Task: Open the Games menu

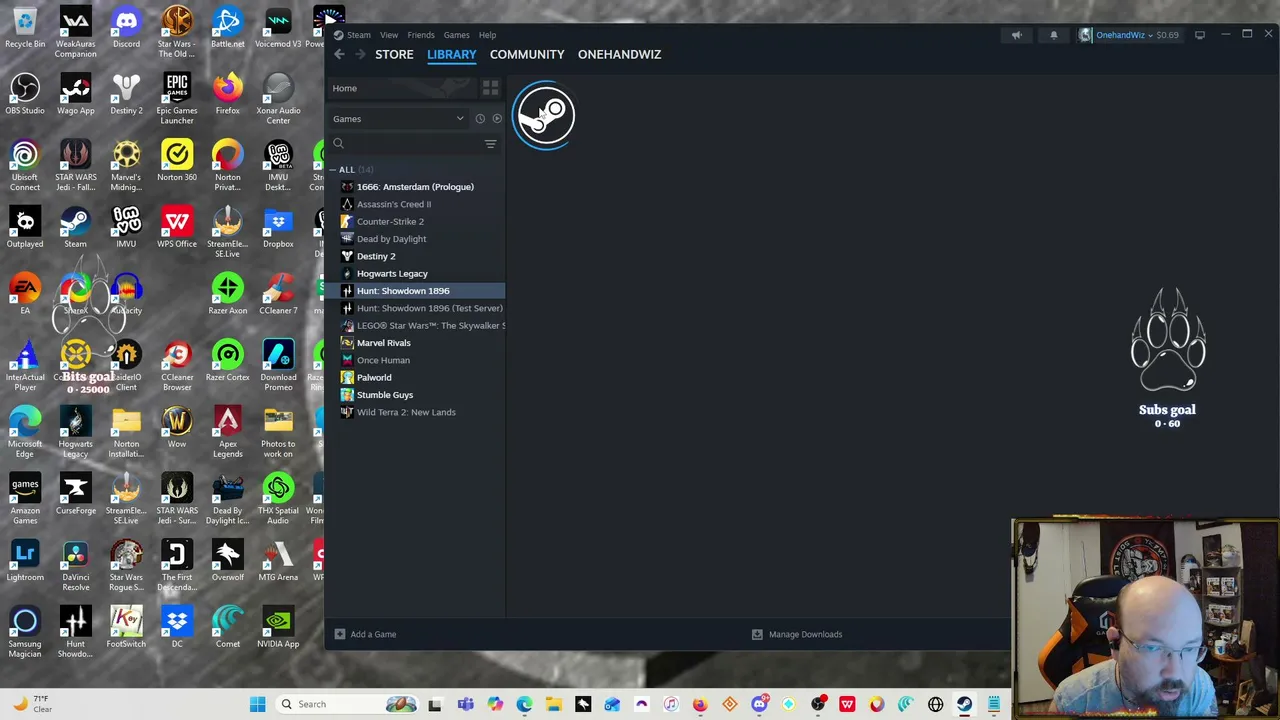Action: click(456, 35)
